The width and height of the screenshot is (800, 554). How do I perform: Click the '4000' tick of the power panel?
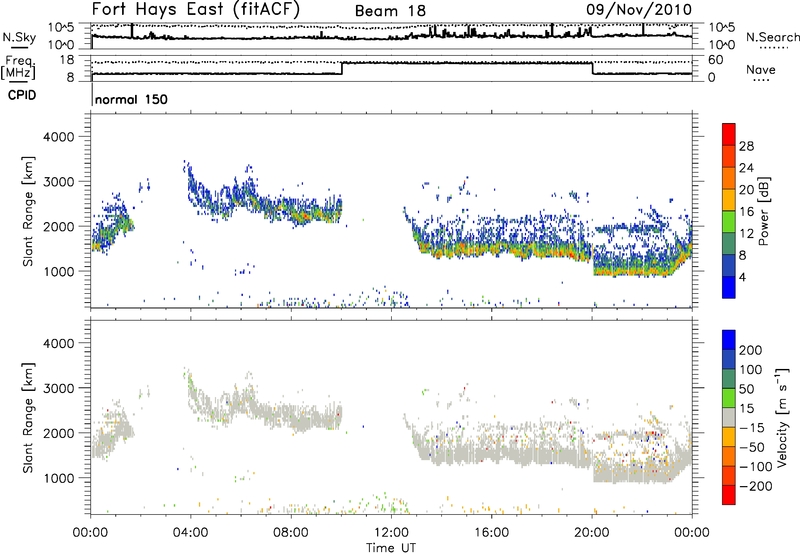pyautogui.click(x=59, y=137)
